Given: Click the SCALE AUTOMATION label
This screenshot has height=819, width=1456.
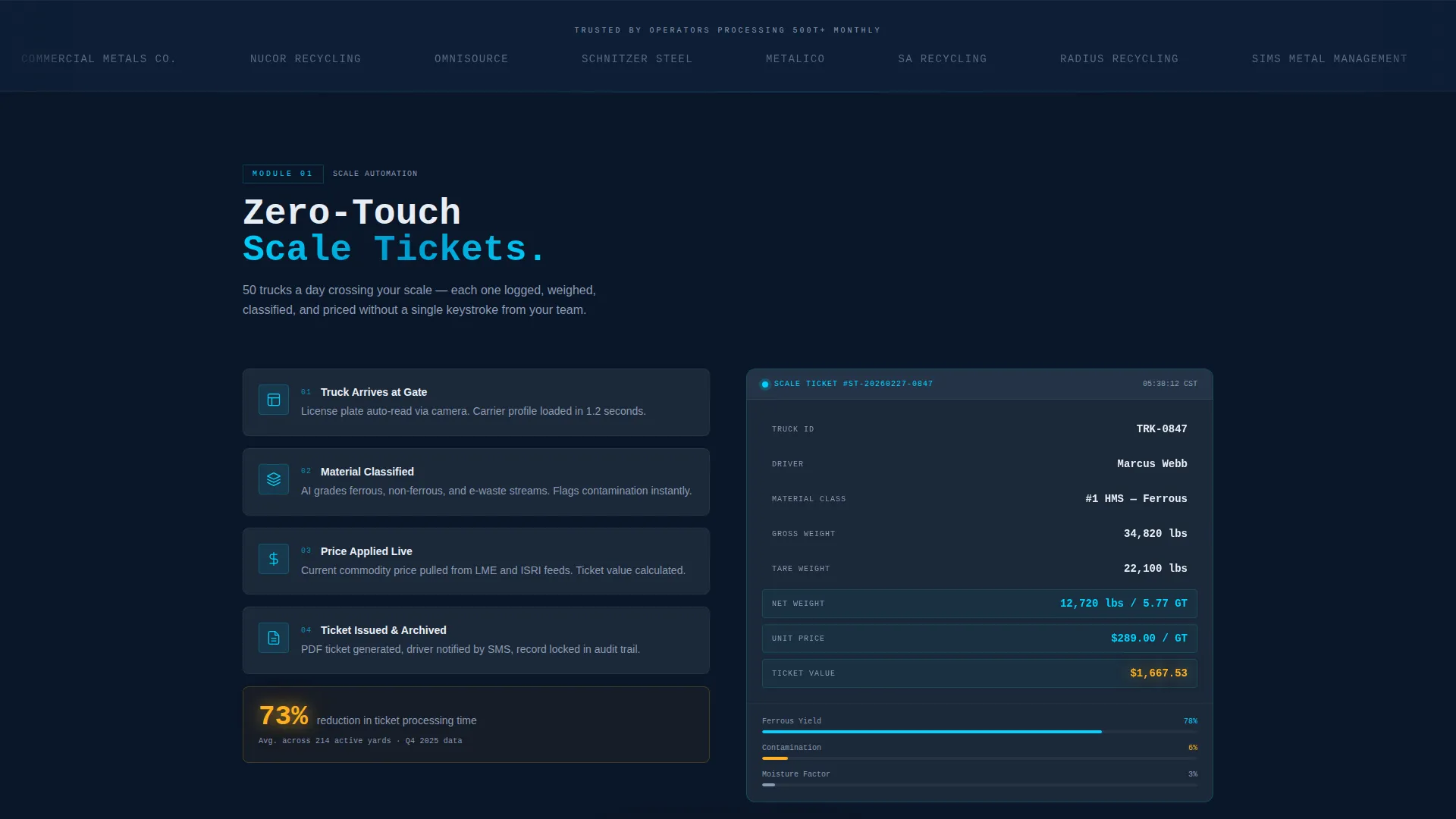Looking at the screenshot, I should pos(375,174).
